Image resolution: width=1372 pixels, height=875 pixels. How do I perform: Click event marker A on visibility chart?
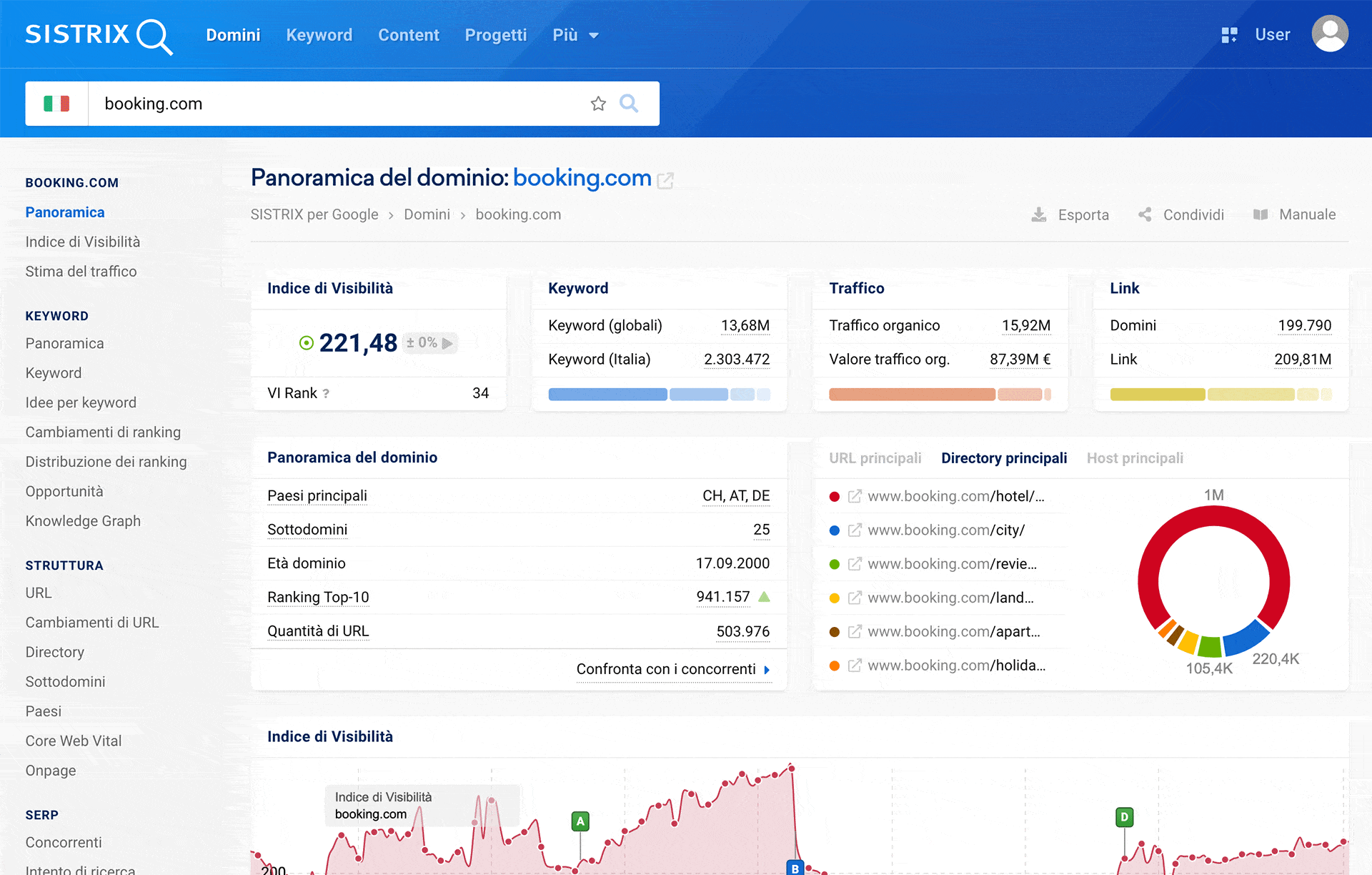(x=580, y=821)
